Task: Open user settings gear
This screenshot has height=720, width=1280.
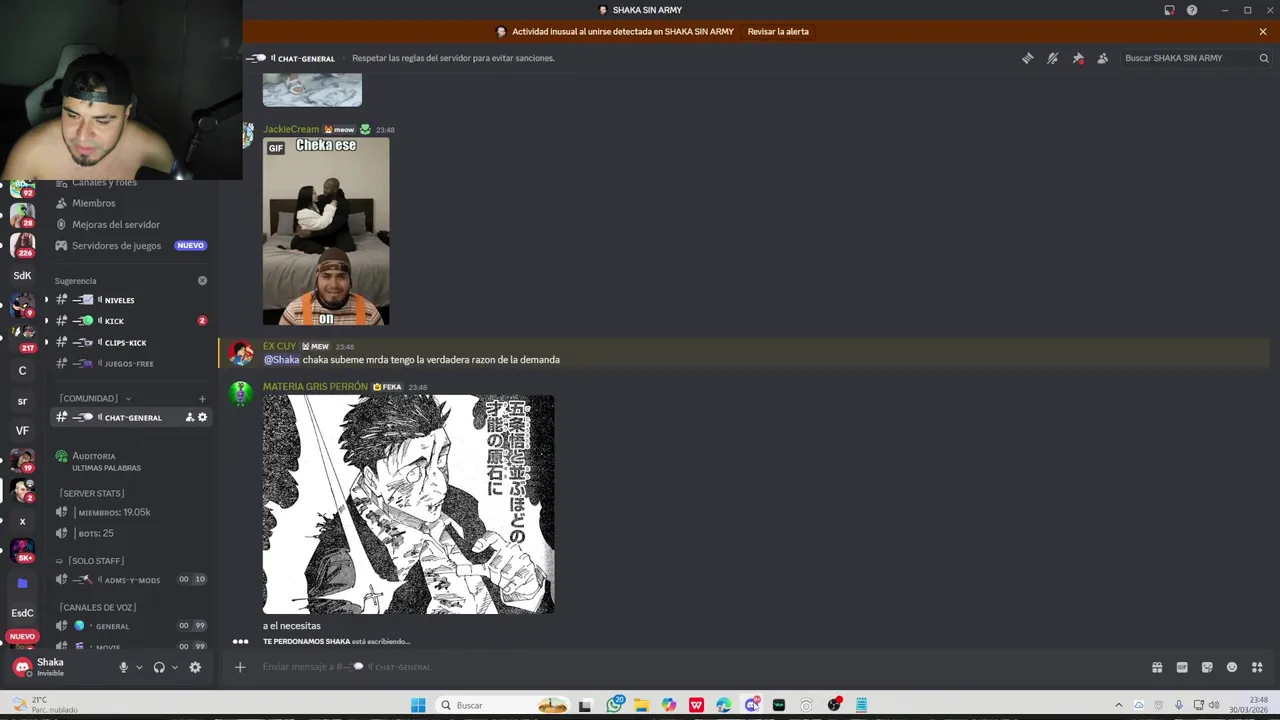Action: (x=195, y=667)
